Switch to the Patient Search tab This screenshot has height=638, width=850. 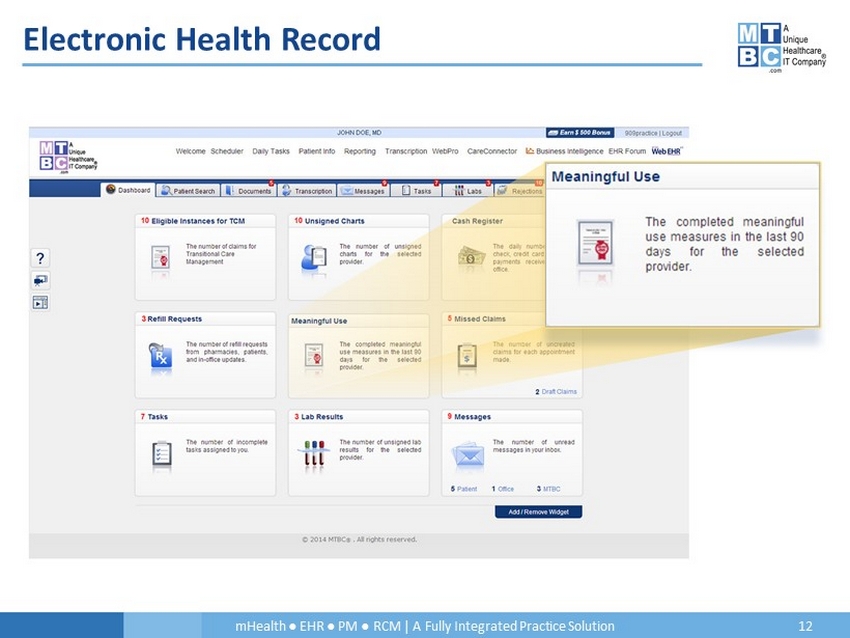click(188, 191)
